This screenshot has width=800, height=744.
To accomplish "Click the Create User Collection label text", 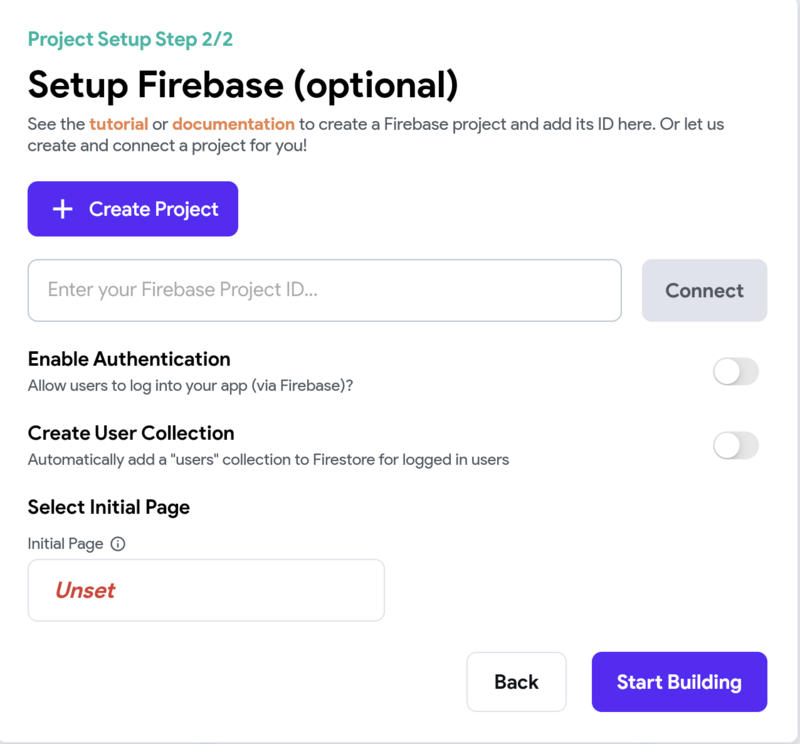I will (x=131, y=433).
